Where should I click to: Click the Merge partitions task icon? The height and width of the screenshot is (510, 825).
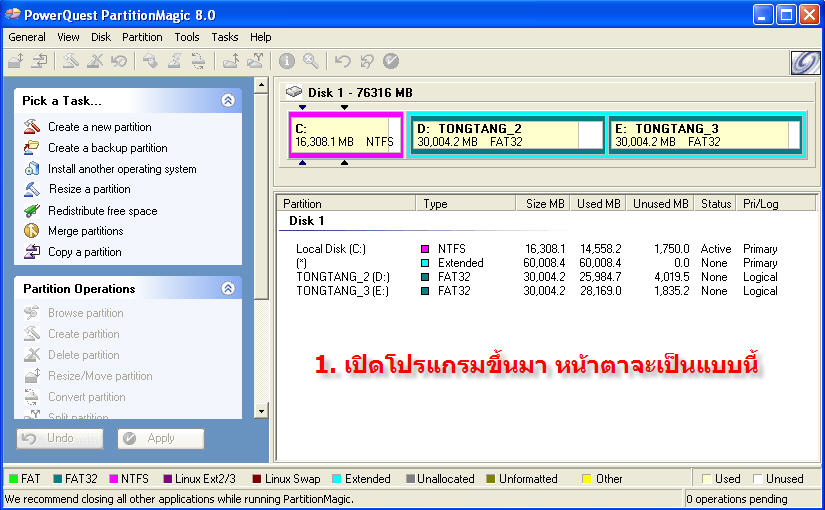point(32,231)
